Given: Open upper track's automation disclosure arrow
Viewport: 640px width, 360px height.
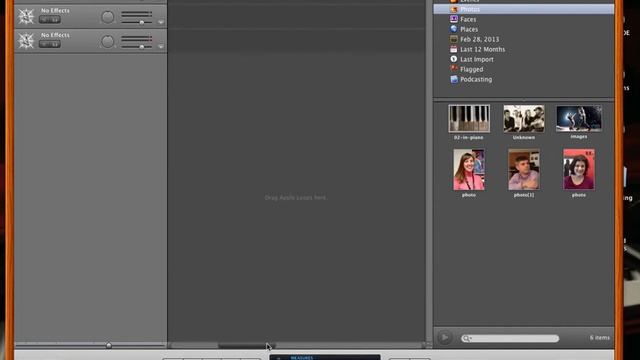Looking at the screenshot, I should click(161, 22).
